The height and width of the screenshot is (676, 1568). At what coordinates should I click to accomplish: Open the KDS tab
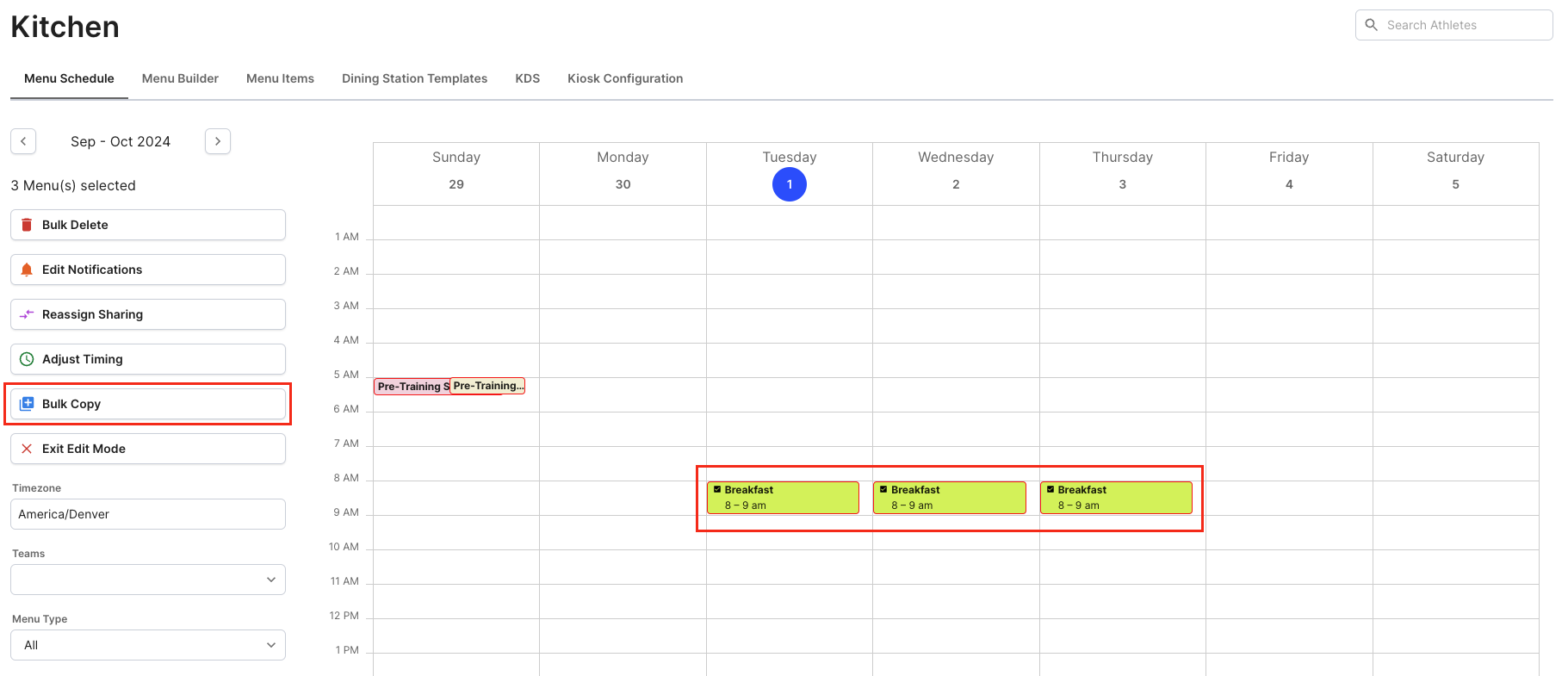point(528,78)
